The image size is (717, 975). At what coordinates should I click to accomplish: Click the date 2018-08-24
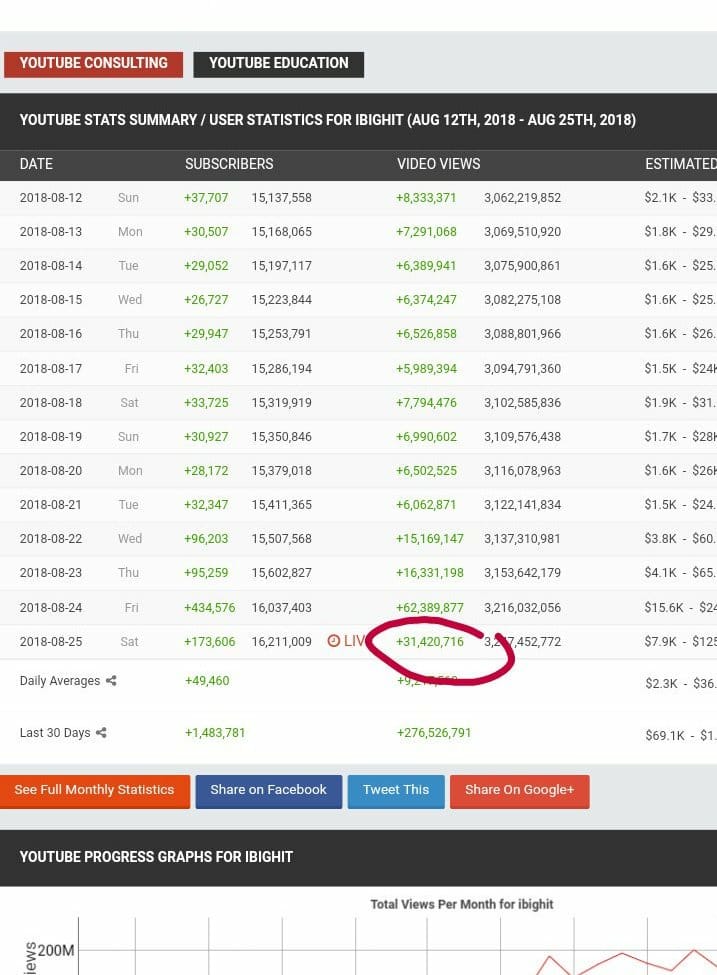pos(51,608)
